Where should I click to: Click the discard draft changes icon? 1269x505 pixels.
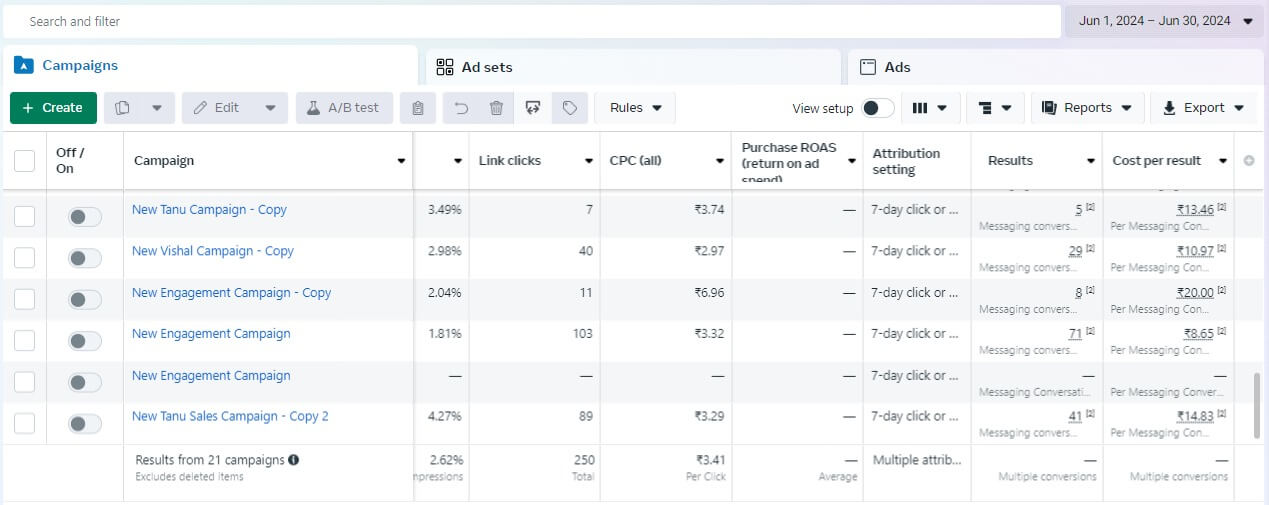532,108
